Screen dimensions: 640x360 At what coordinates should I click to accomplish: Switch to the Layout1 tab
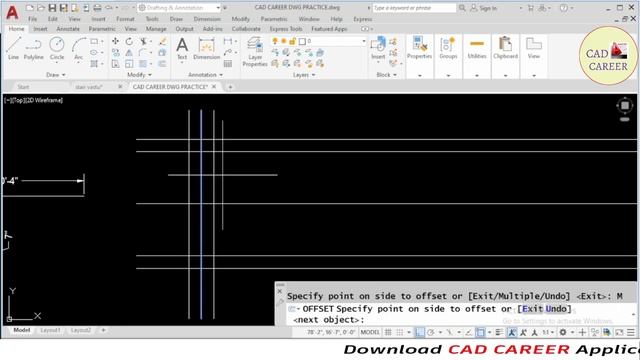point(50,330)
